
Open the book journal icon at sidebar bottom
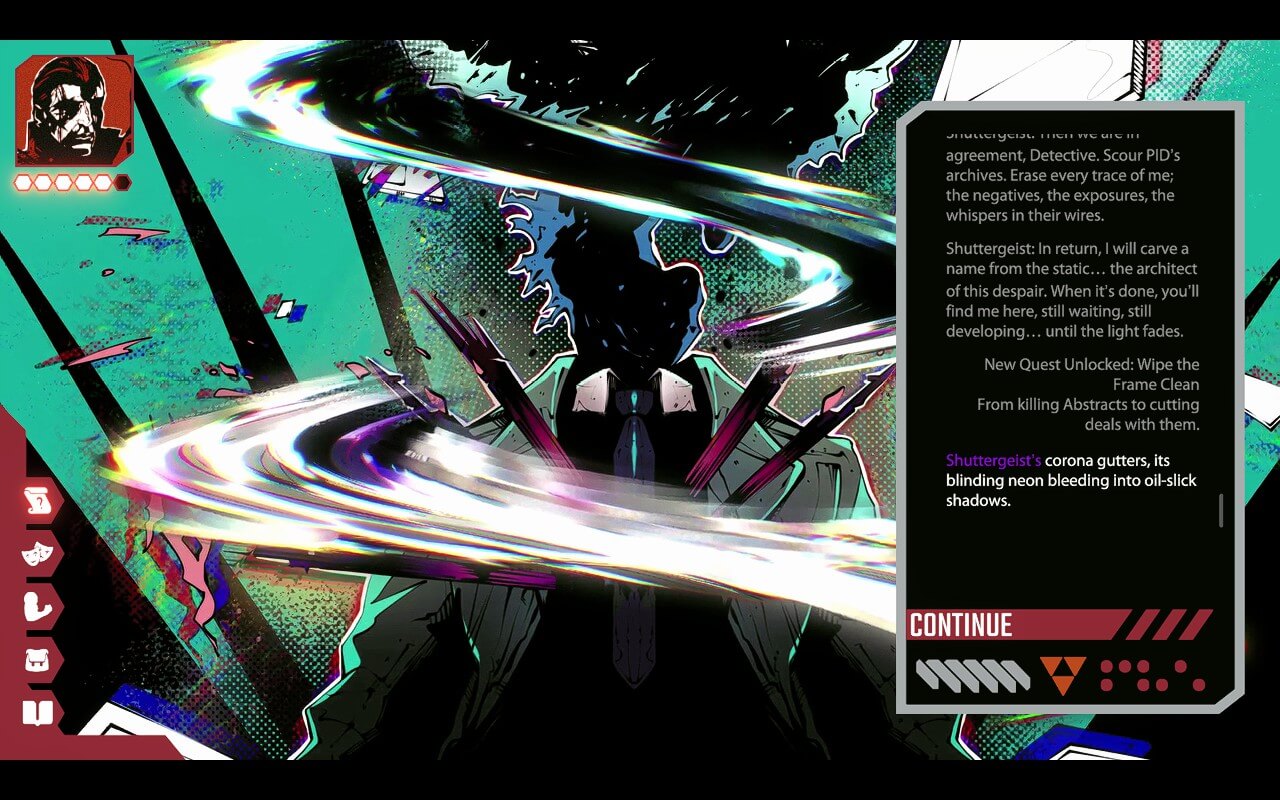38,709
